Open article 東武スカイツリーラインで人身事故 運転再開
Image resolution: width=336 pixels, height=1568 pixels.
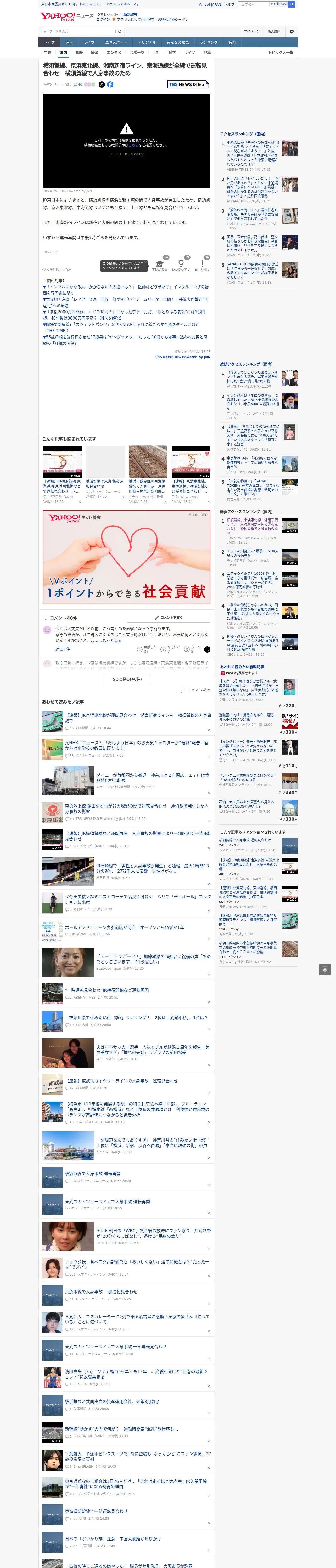click(x=107, y=1202)
